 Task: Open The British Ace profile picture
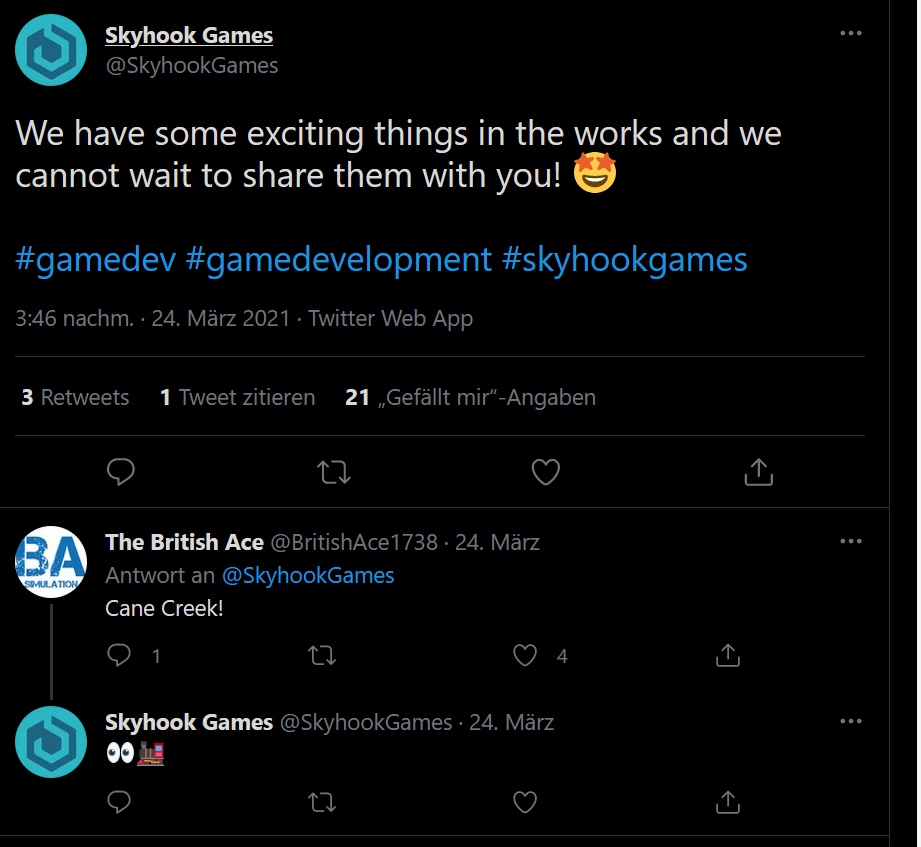click(x=51, y=562)
